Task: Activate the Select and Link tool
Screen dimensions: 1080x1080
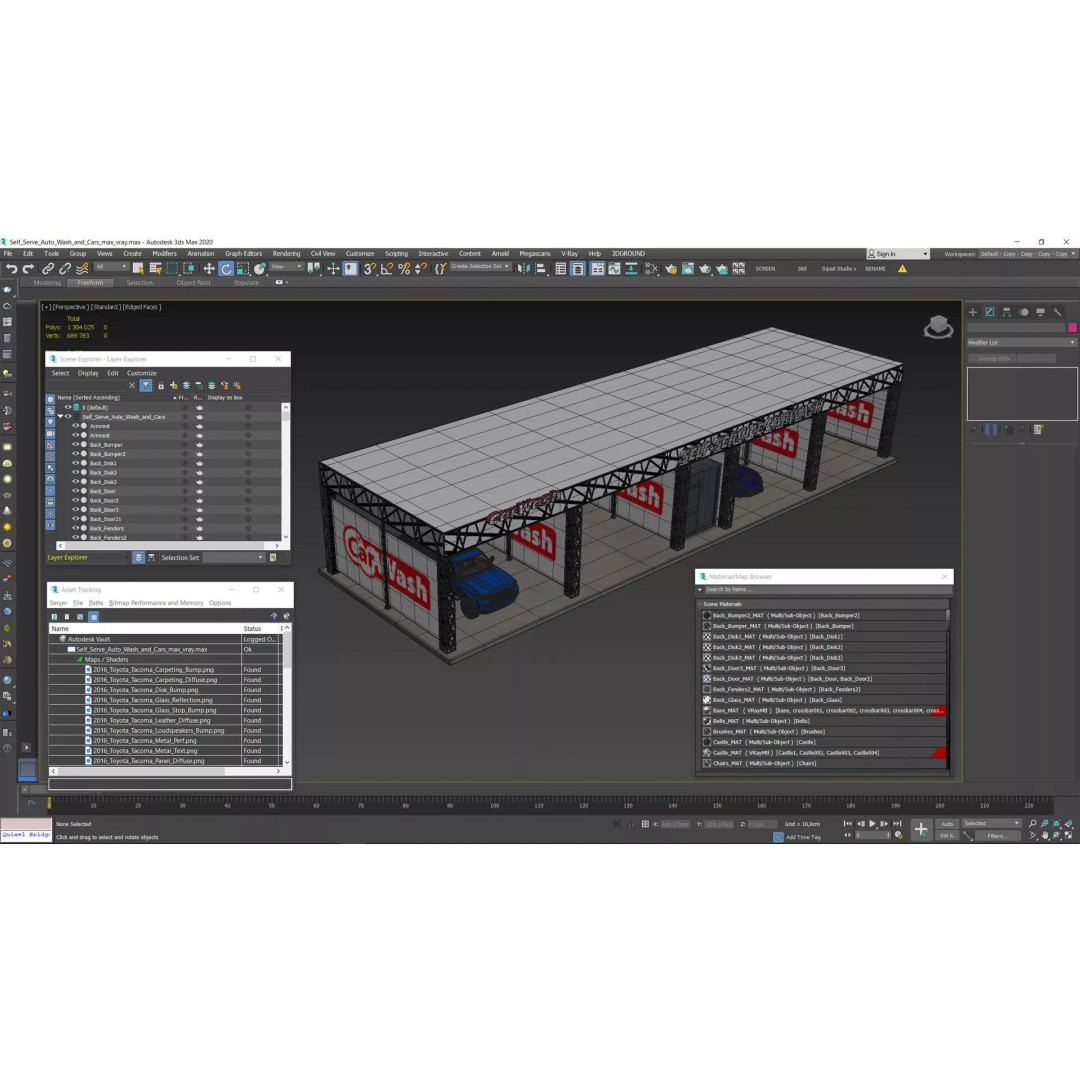Action: (48, 269)
